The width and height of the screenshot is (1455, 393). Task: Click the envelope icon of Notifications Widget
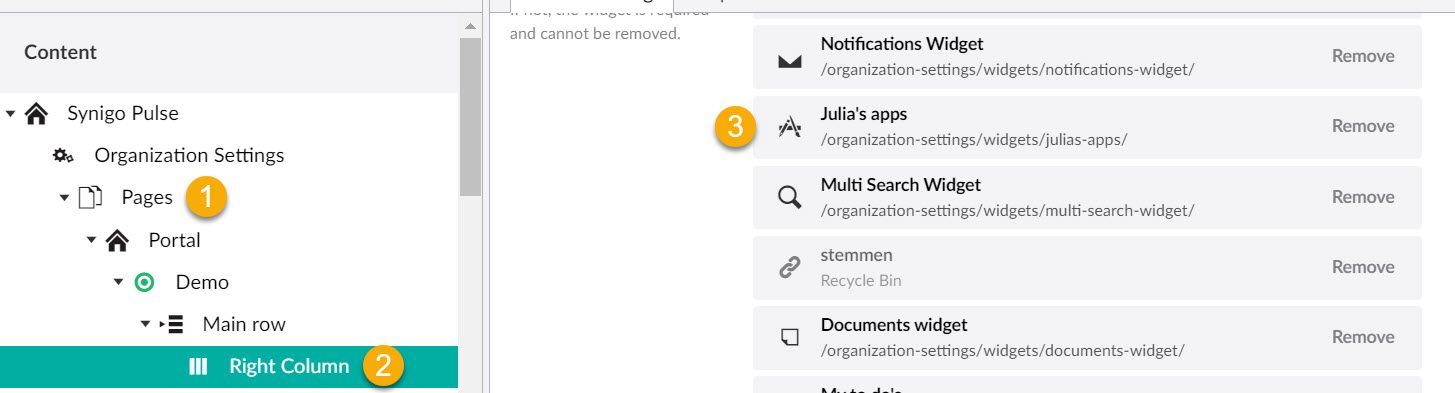click(x=790, y=61)
